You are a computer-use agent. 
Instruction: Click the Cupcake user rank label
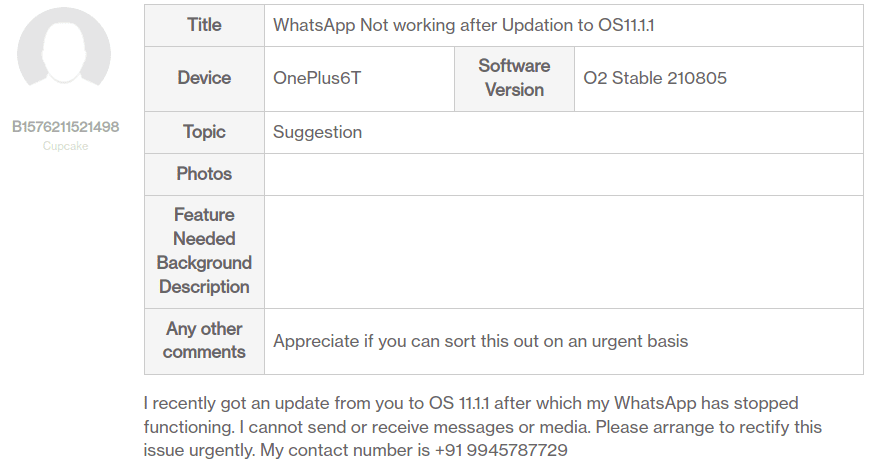[x=66, y=146]
